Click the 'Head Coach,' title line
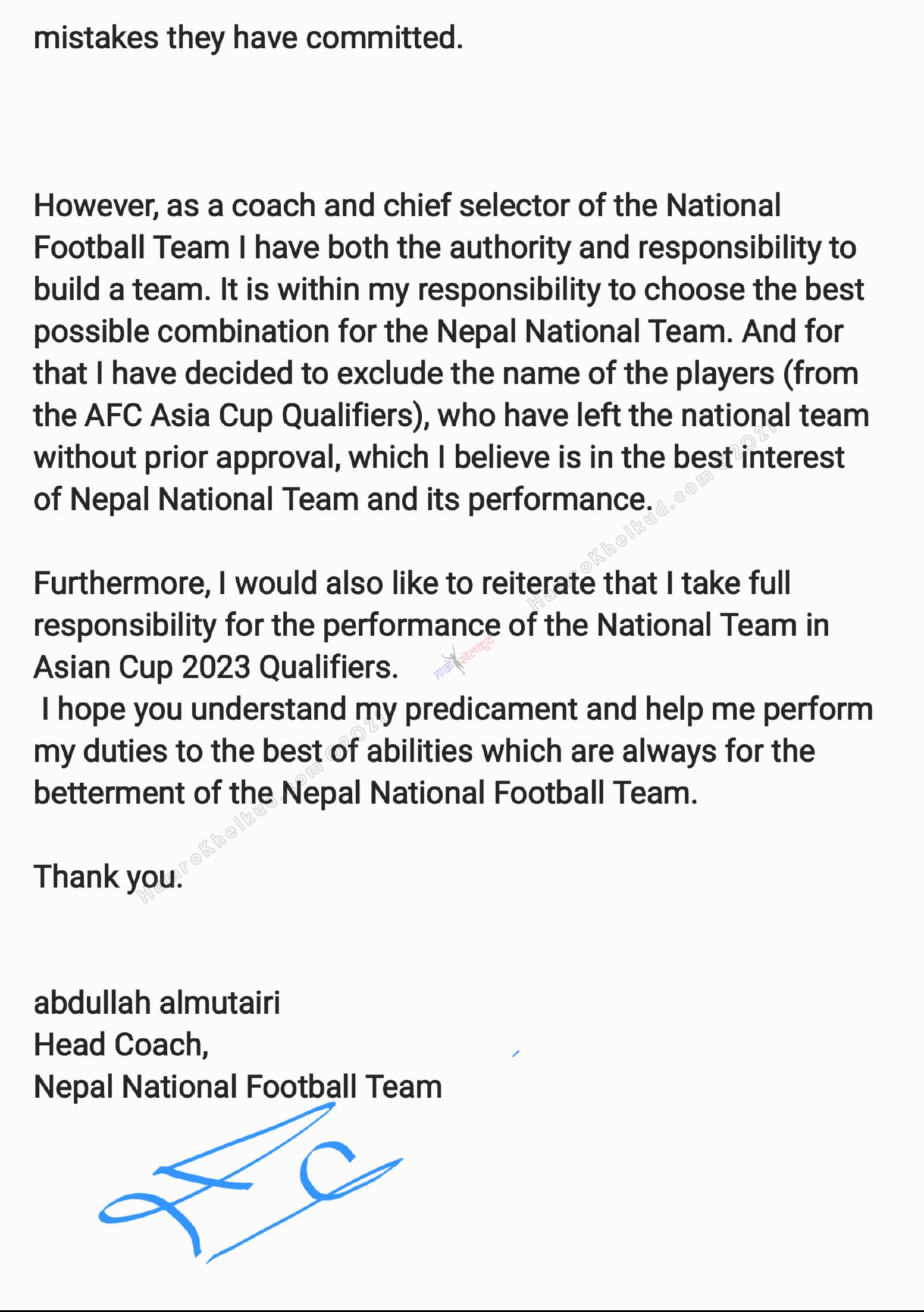This screenshot has height=1312, width=924. [121, 1045]
